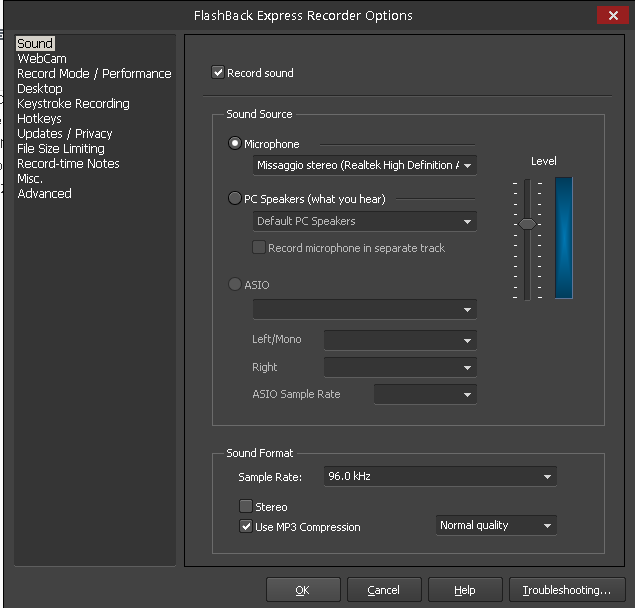635x608 pixels.
Task: Select Keystroke Recording section
Action: 73,103
